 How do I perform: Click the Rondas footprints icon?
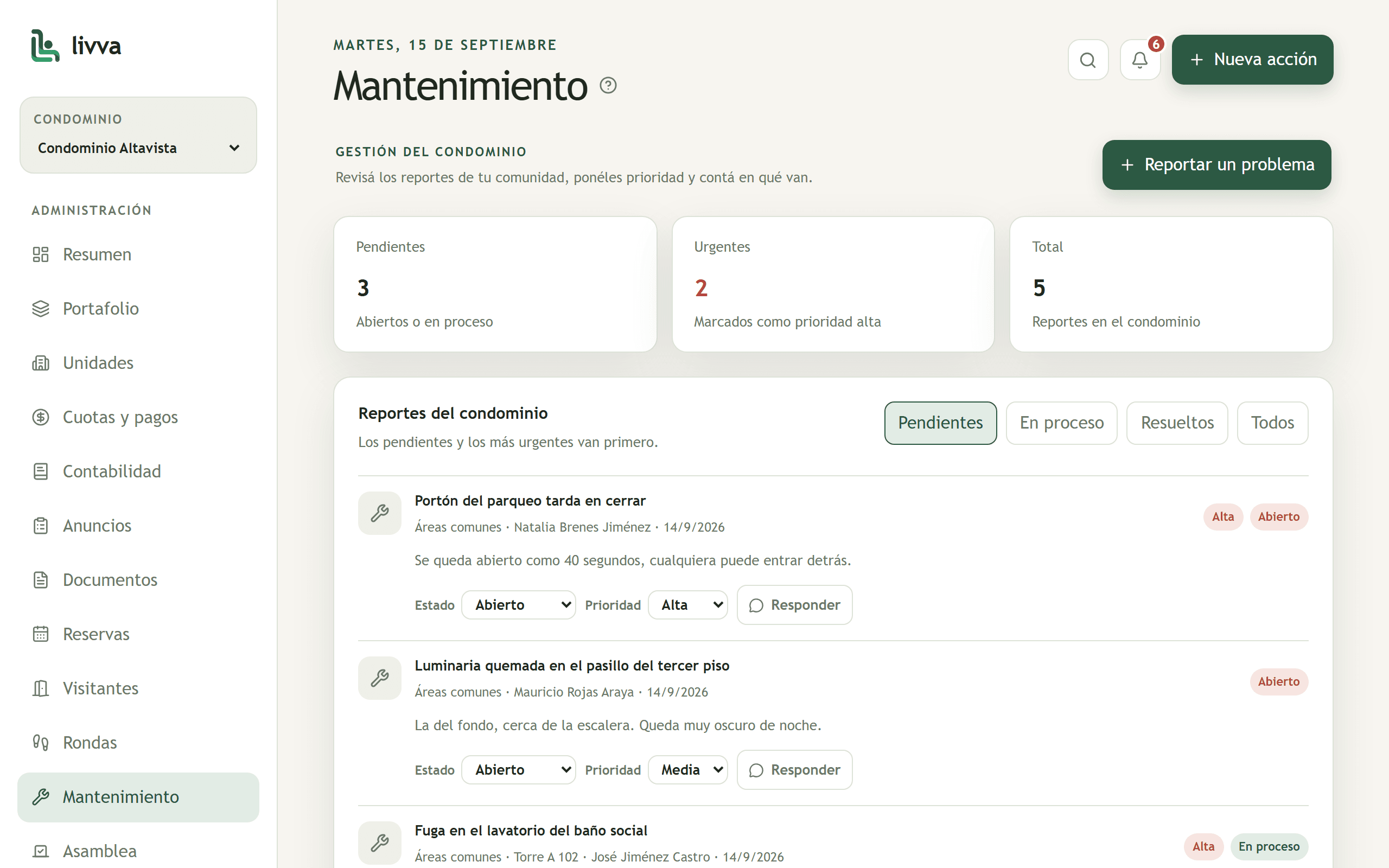40,742
